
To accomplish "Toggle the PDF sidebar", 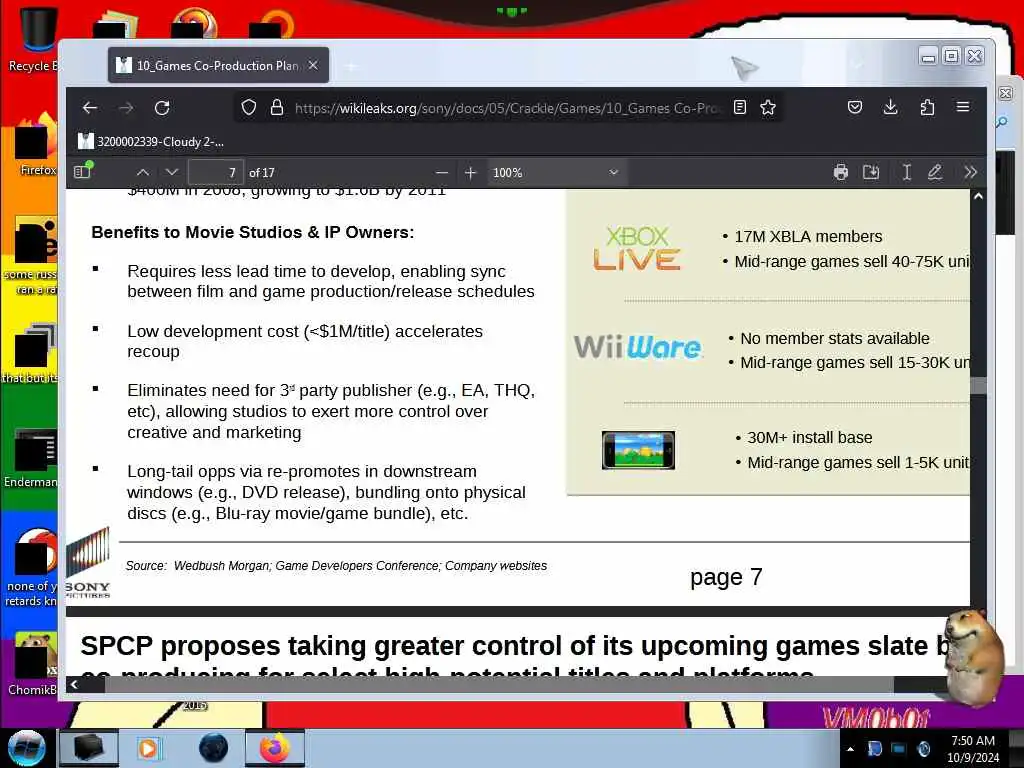I will [83, 171].
